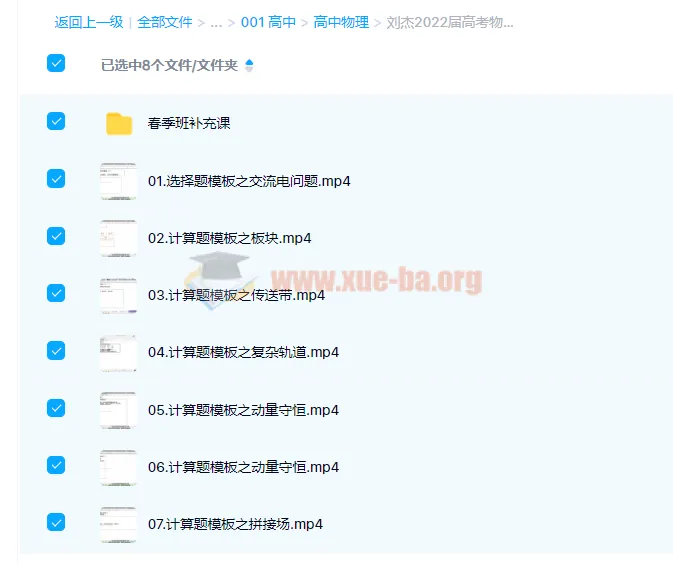Uncheck the 春季班补充课 folder checkbox
Screen dimensions: 673x563
pos(56,121)
